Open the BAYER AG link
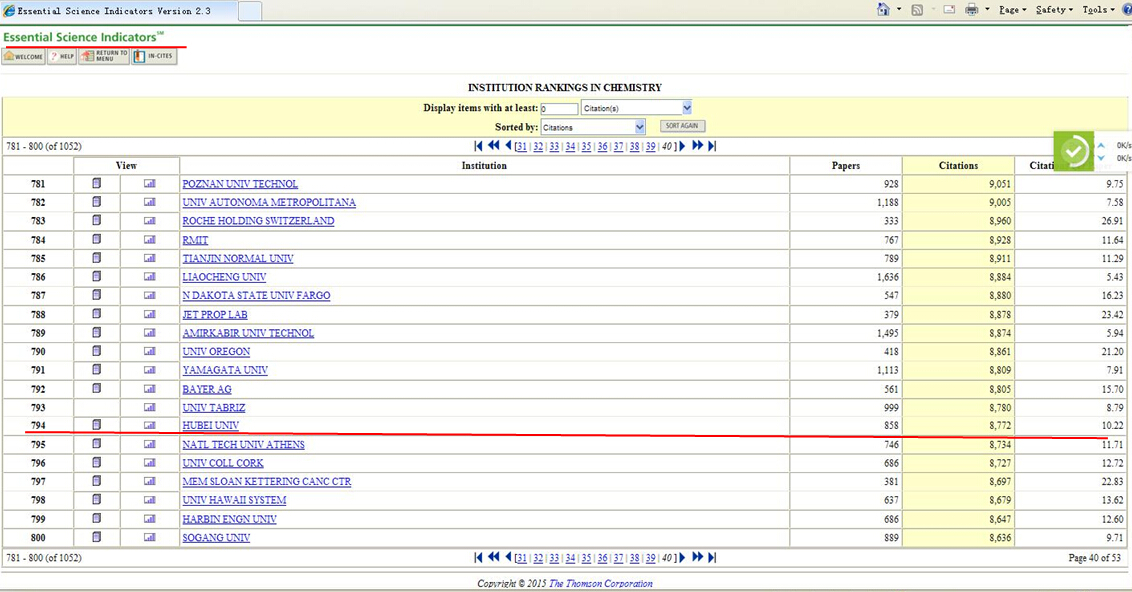1132x592 pixels. [x=206, y=389]
